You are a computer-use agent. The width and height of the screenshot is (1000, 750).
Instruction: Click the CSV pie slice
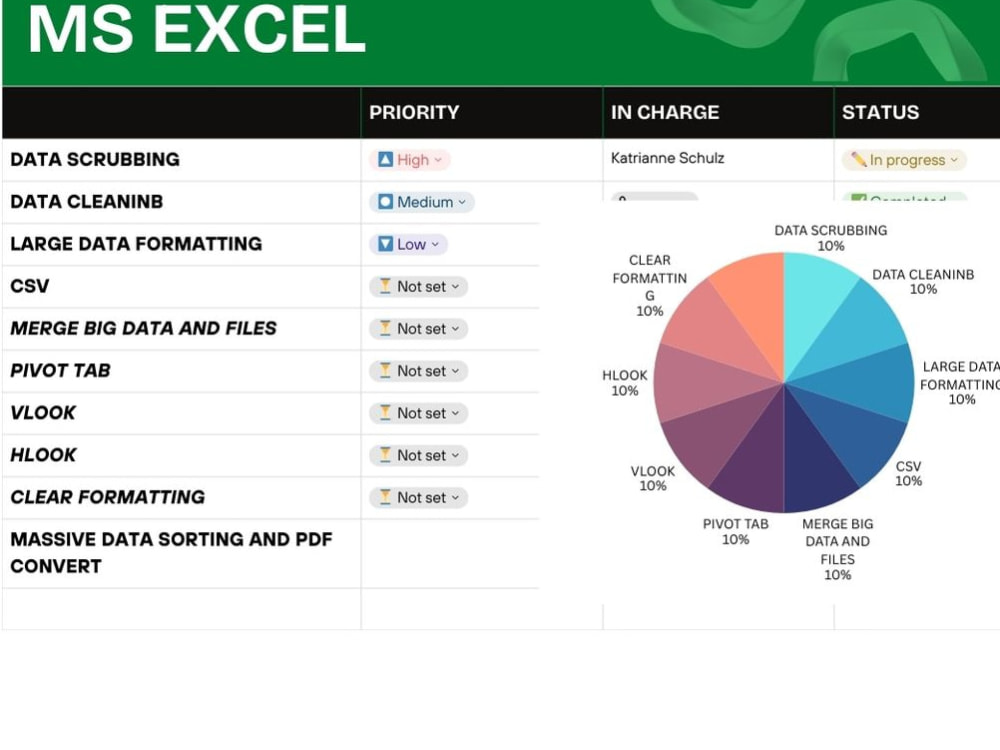point(858,434)
